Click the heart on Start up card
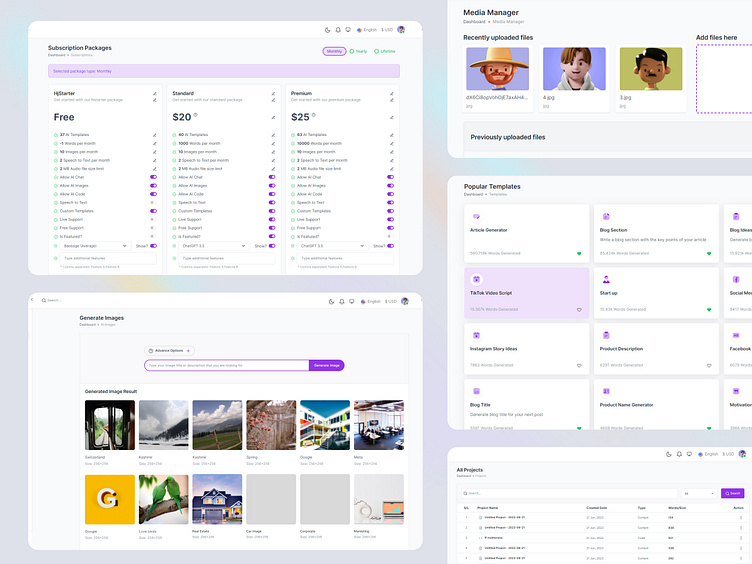 [x=709, y=310]
